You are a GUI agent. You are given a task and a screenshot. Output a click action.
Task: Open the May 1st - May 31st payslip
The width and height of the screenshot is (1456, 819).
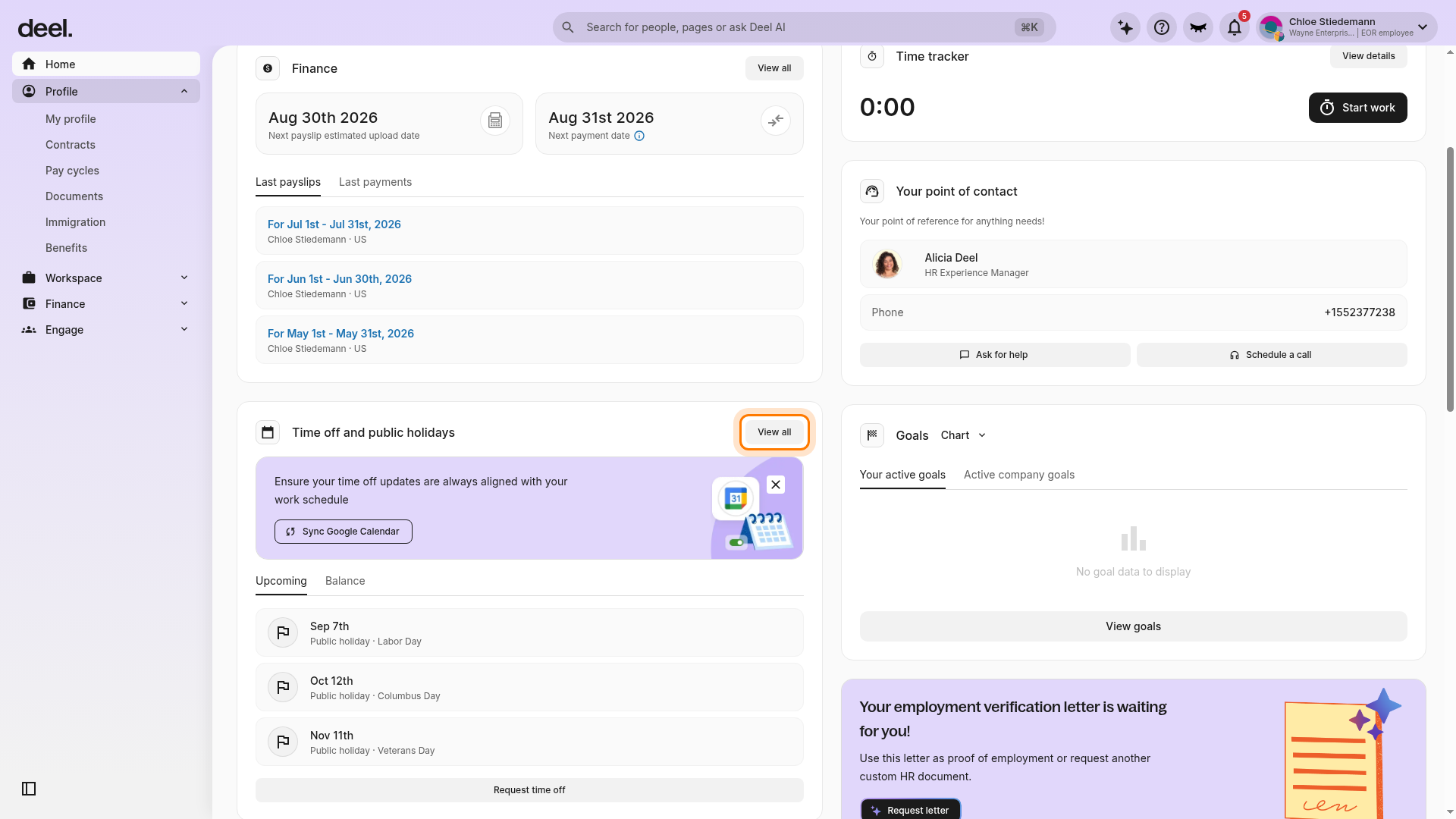(340, 334)
